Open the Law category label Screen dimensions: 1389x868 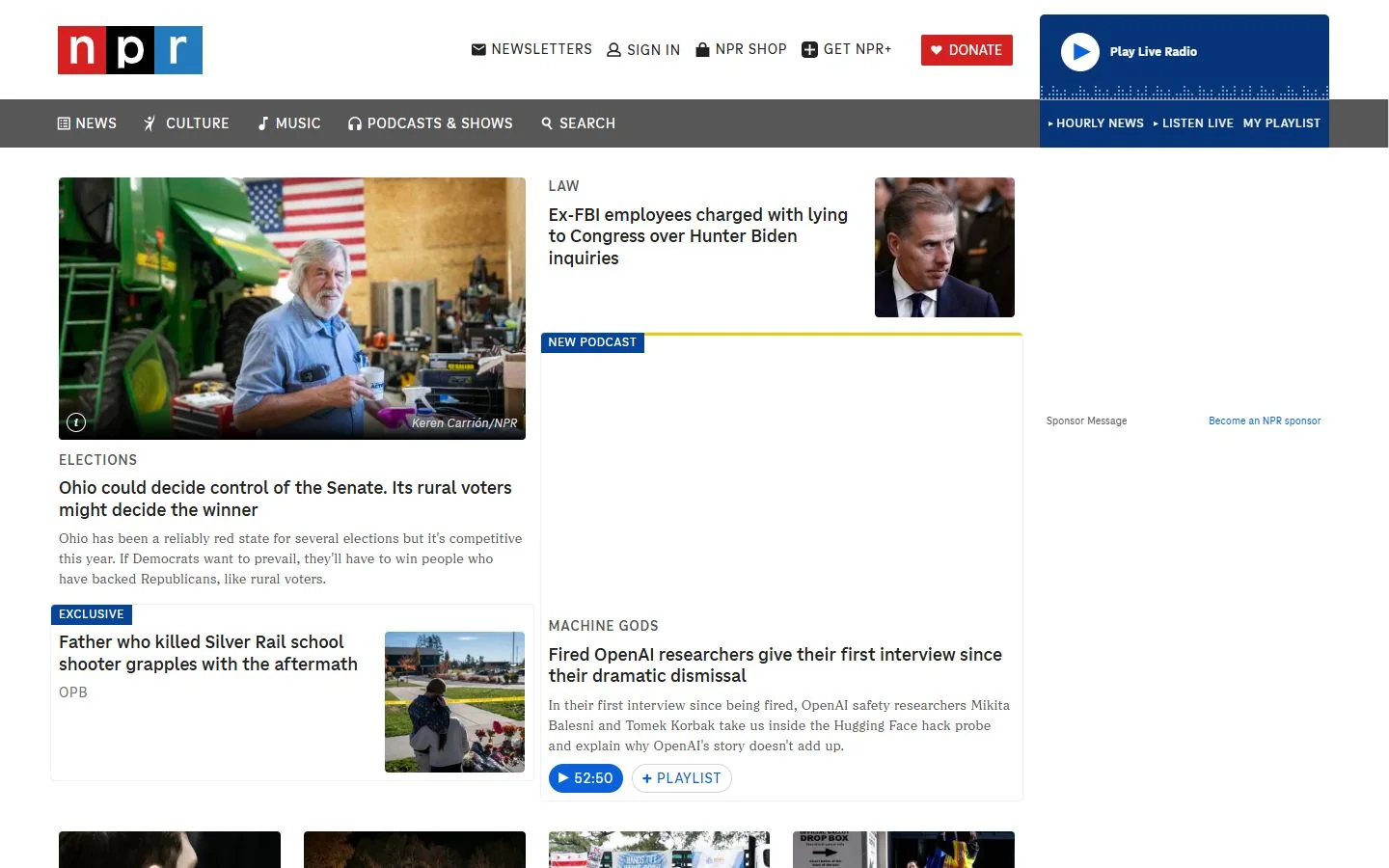tap(564, 186)
